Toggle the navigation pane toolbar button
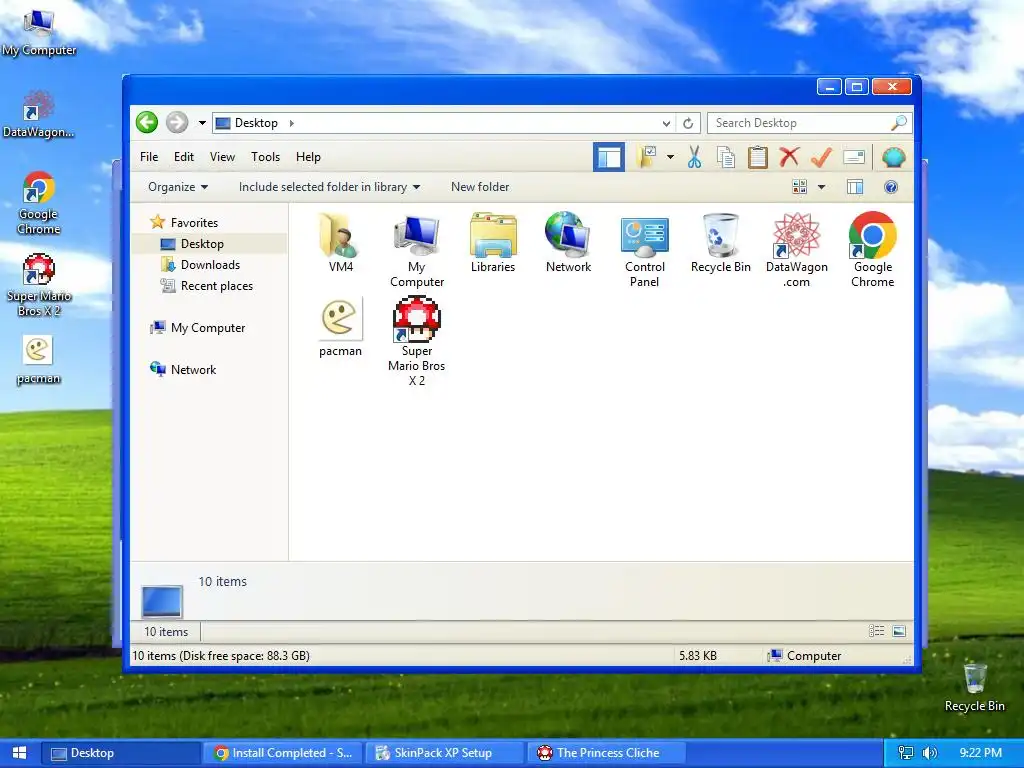 coord(609,157)
